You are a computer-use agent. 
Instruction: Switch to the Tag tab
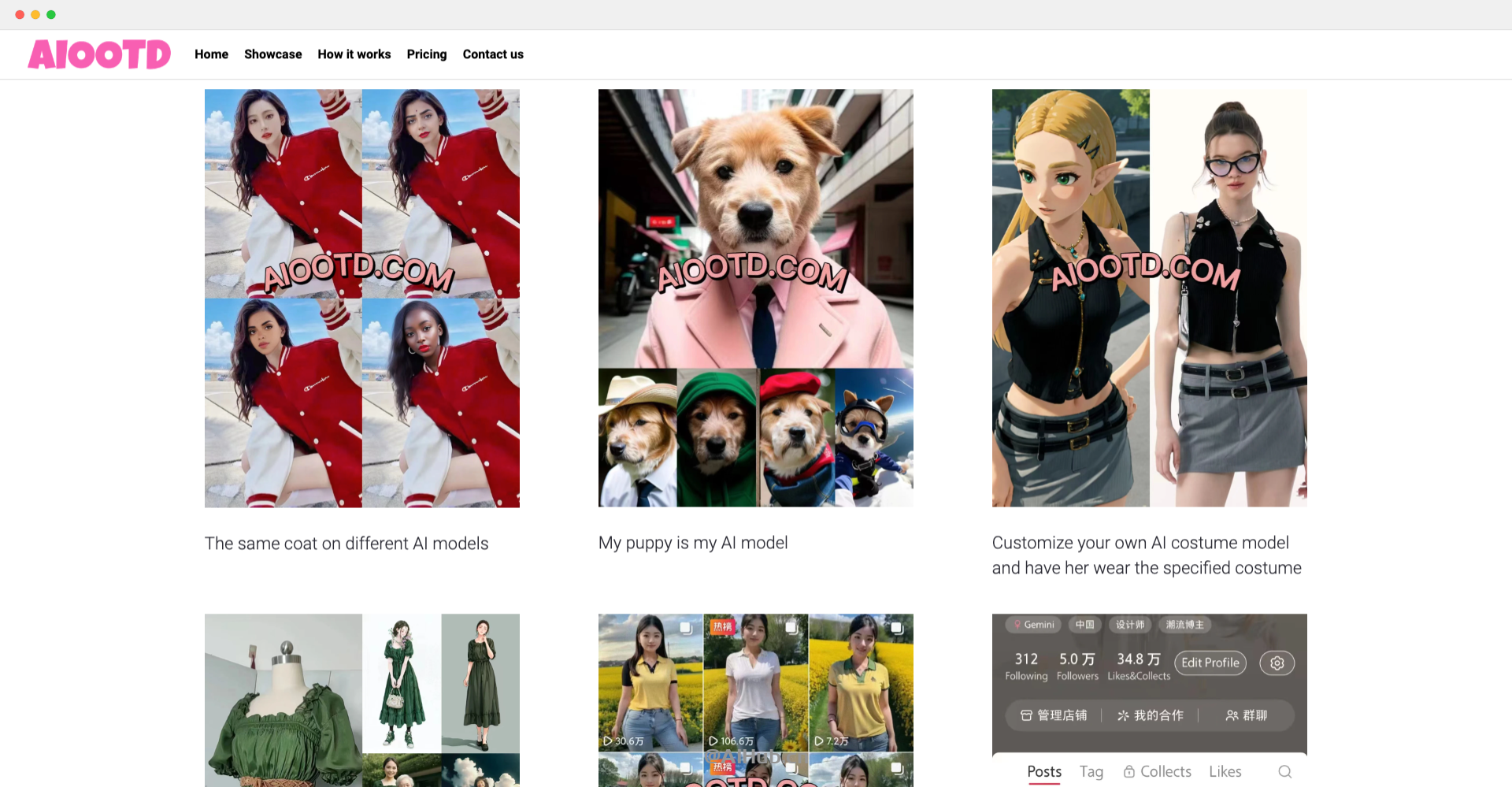(x=1091, y=772)
